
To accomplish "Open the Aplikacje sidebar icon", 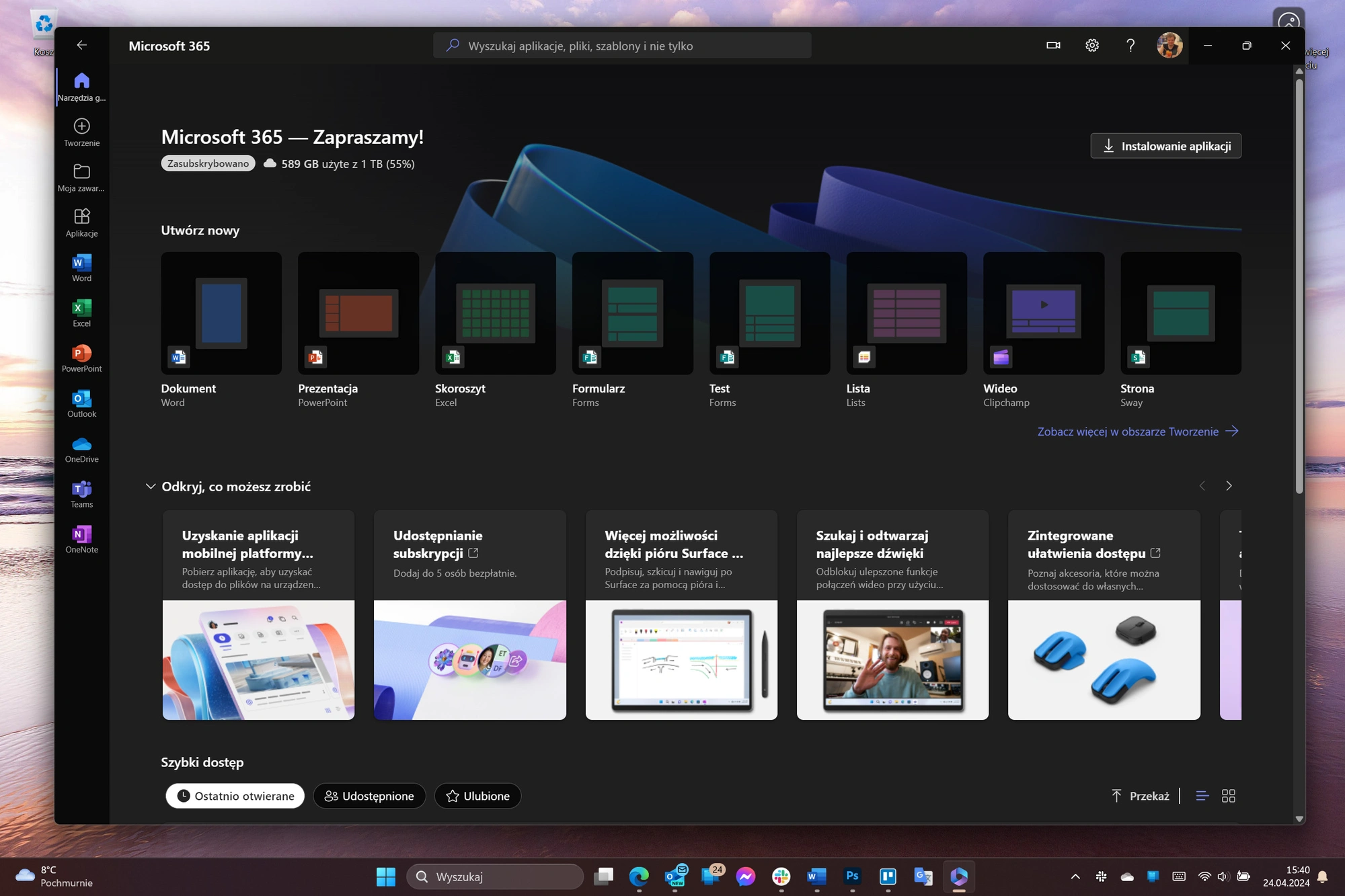I will coord(81,222).
